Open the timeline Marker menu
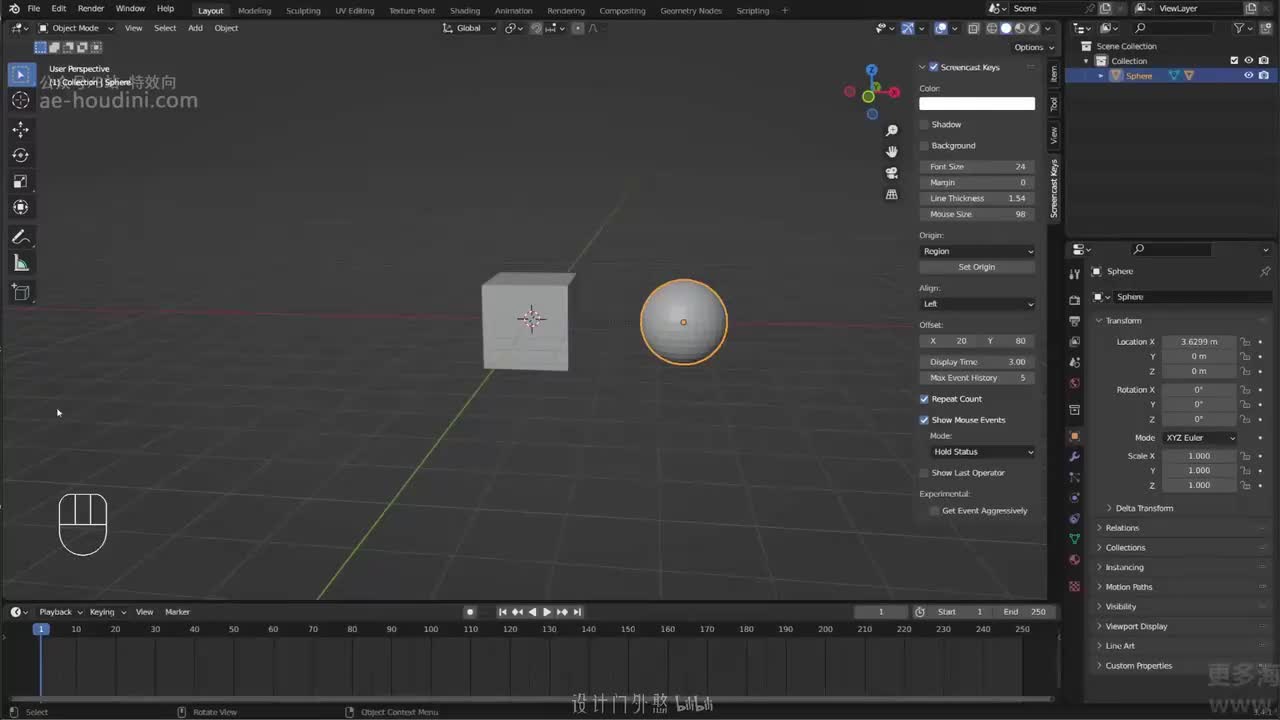 click(x=177, y=612)
